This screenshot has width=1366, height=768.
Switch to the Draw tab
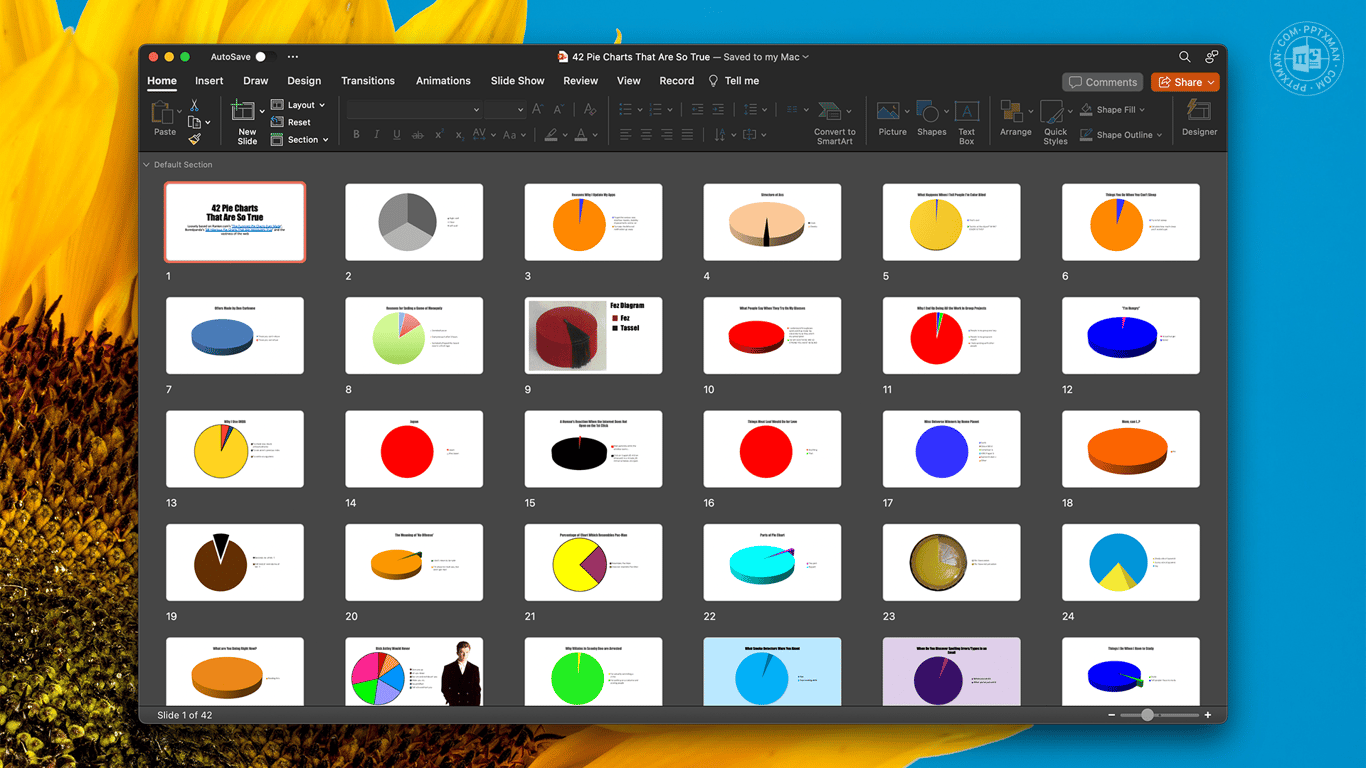pyautogui.click(x=256, y=81)
